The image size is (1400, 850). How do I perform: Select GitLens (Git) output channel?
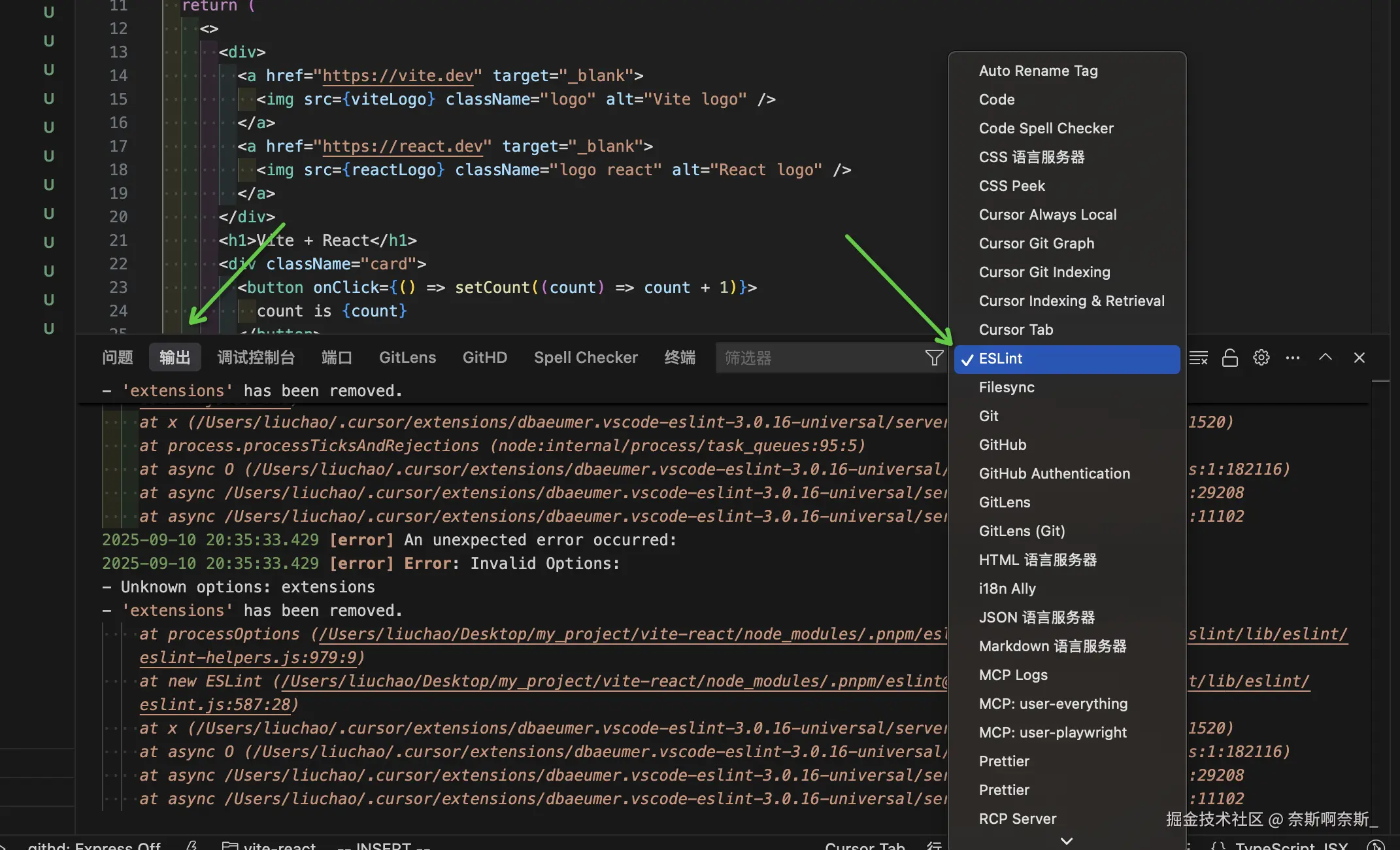(x=1022, y=531)
